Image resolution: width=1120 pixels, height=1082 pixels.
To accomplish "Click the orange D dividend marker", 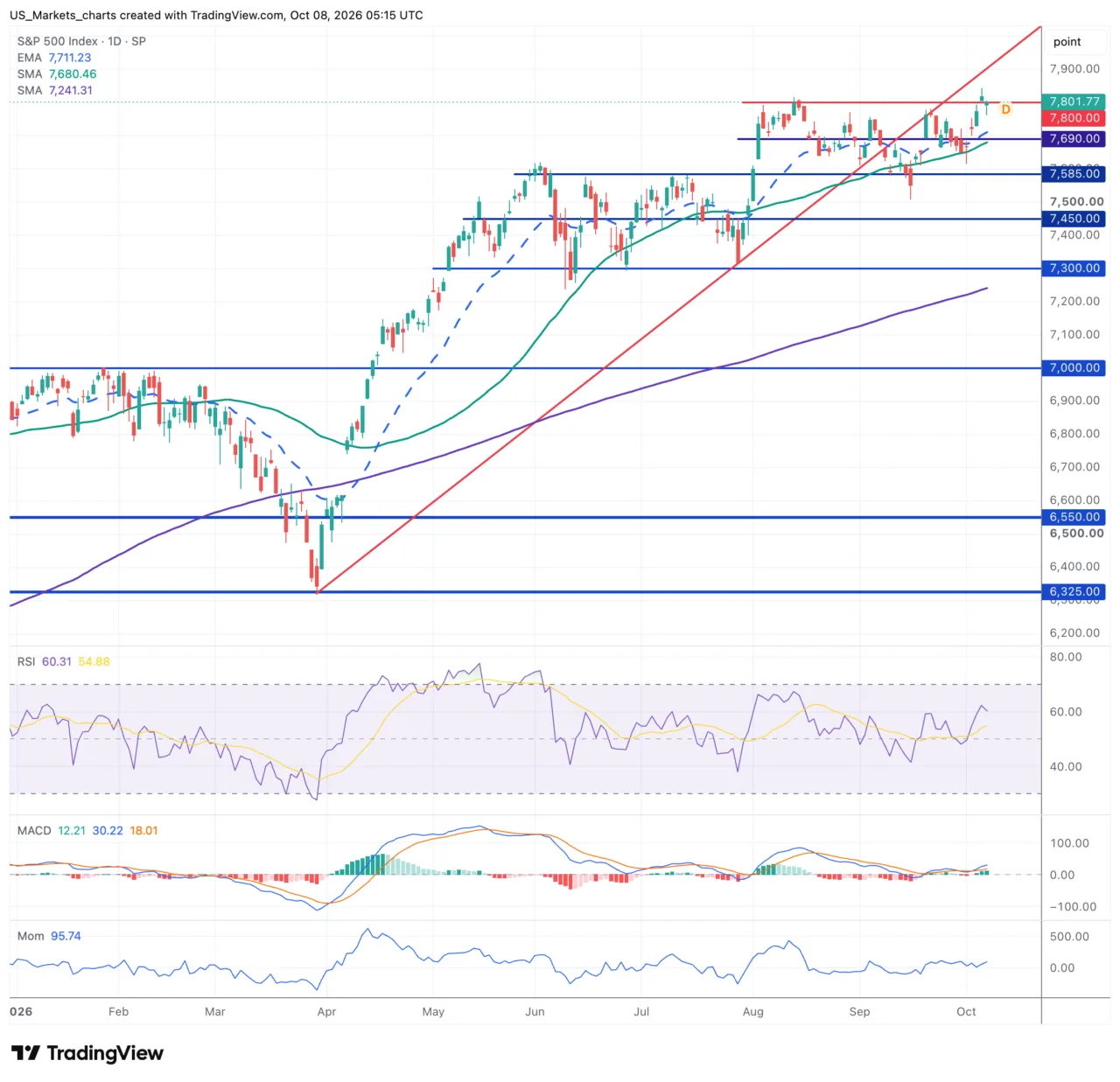I will point(1005,109).
